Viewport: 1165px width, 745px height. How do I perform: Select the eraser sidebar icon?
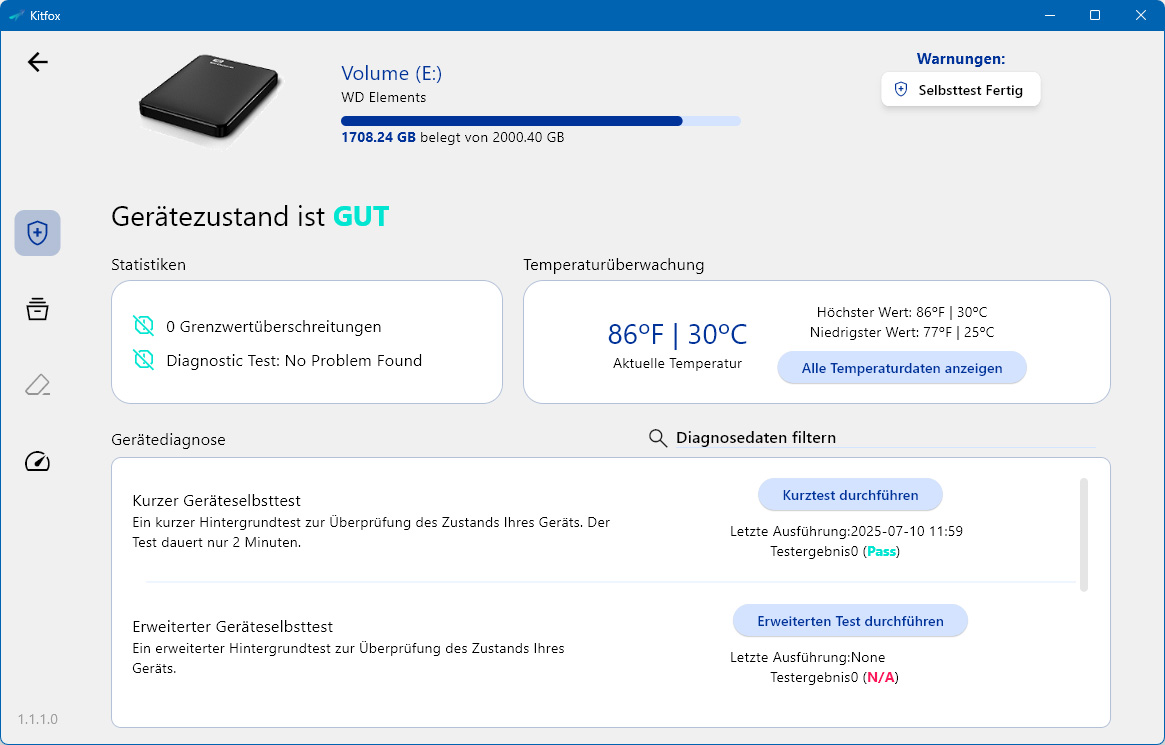coord(37,385)
